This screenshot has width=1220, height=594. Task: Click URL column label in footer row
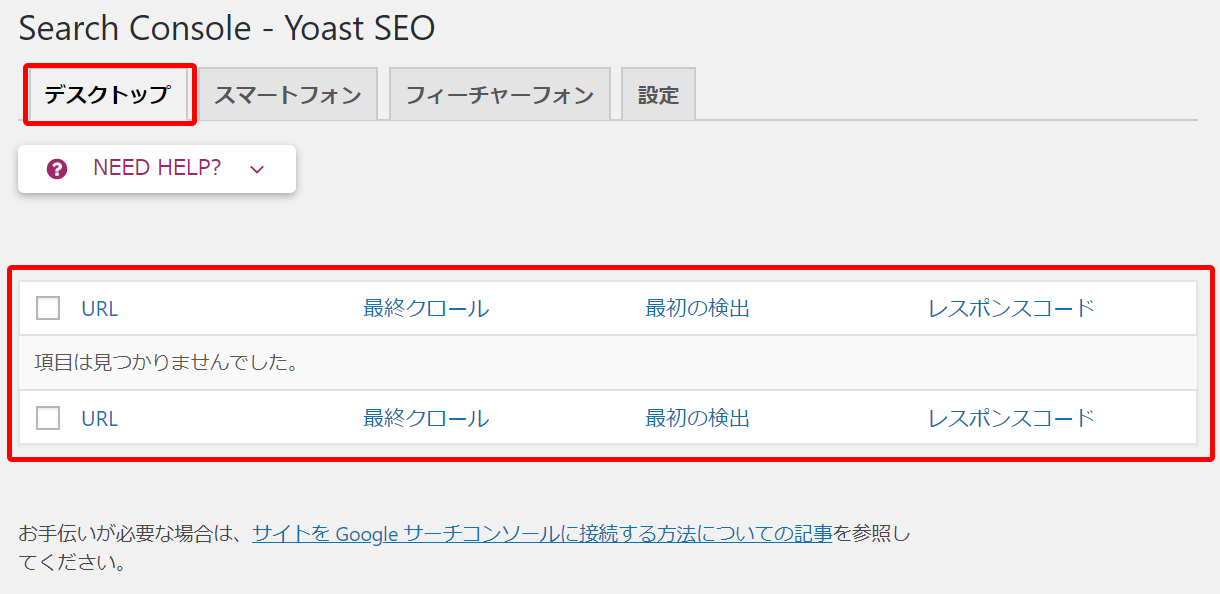click(x=100, y=419)
